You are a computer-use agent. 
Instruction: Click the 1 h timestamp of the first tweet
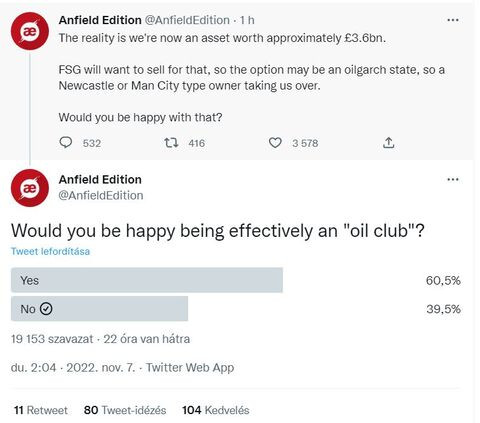(x=247, y=20)
